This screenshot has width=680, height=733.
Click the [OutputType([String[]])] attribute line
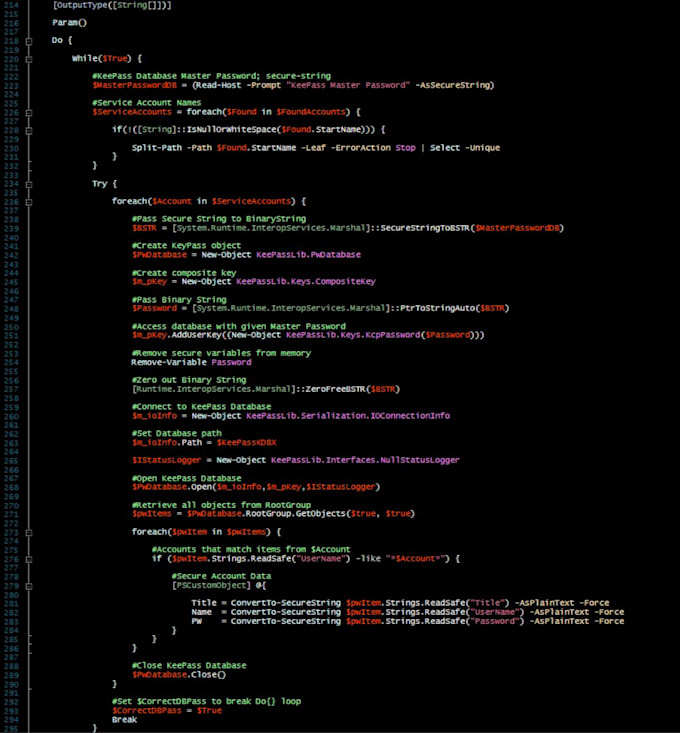pyautogui.click(x=112, y=5)
